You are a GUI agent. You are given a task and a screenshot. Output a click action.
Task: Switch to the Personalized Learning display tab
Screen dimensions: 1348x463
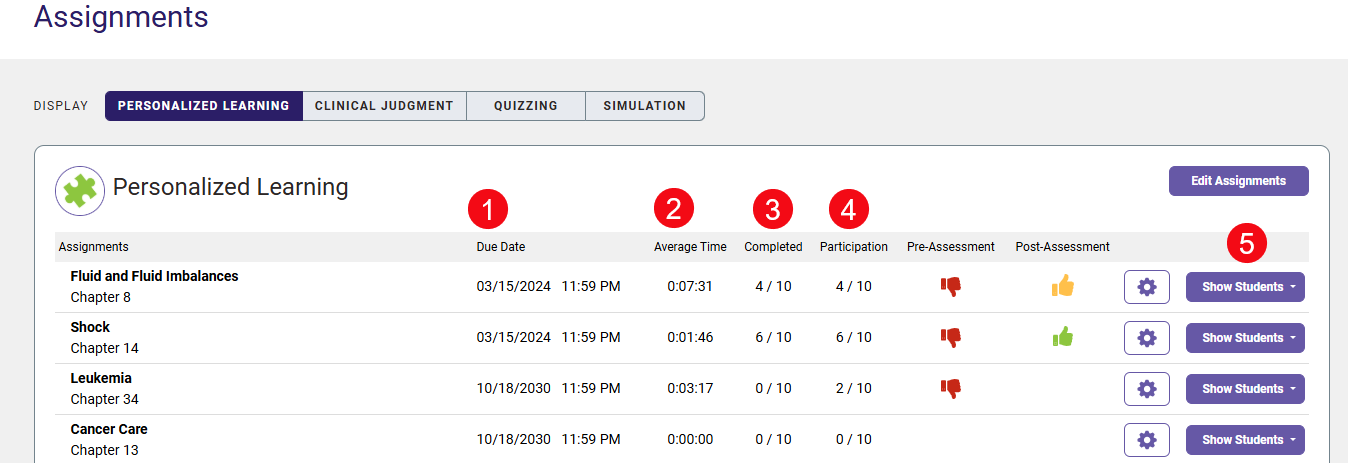[x=204, y=106]
